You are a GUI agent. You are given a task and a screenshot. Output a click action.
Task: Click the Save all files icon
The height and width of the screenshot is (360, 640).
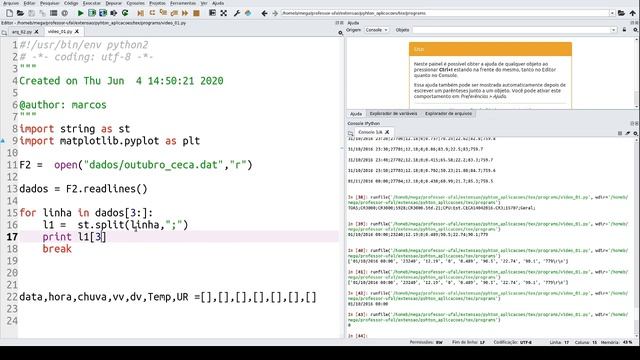[42, 13]
